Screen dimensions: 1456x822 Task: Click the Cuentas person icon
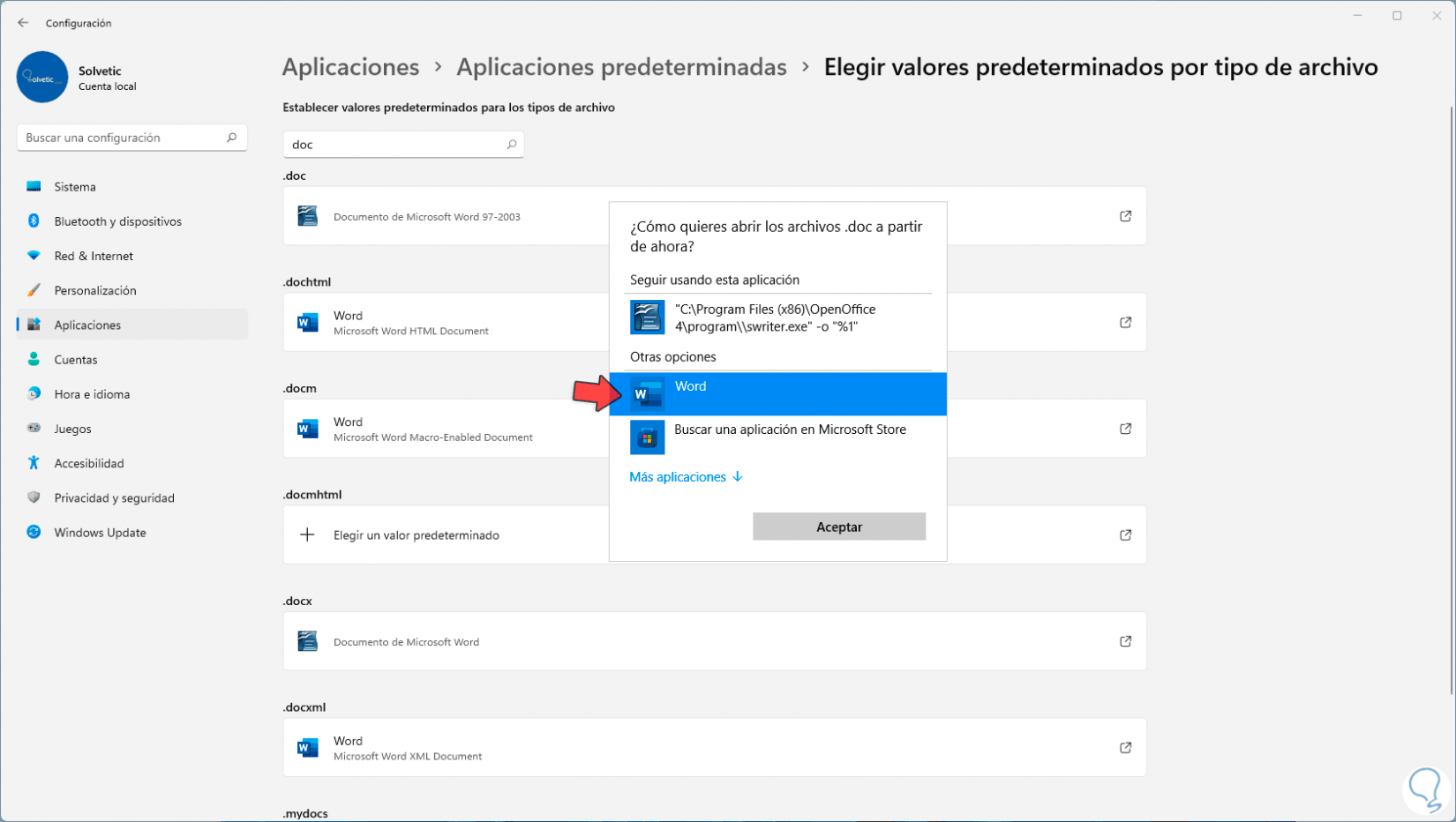(x=34, y=359)
